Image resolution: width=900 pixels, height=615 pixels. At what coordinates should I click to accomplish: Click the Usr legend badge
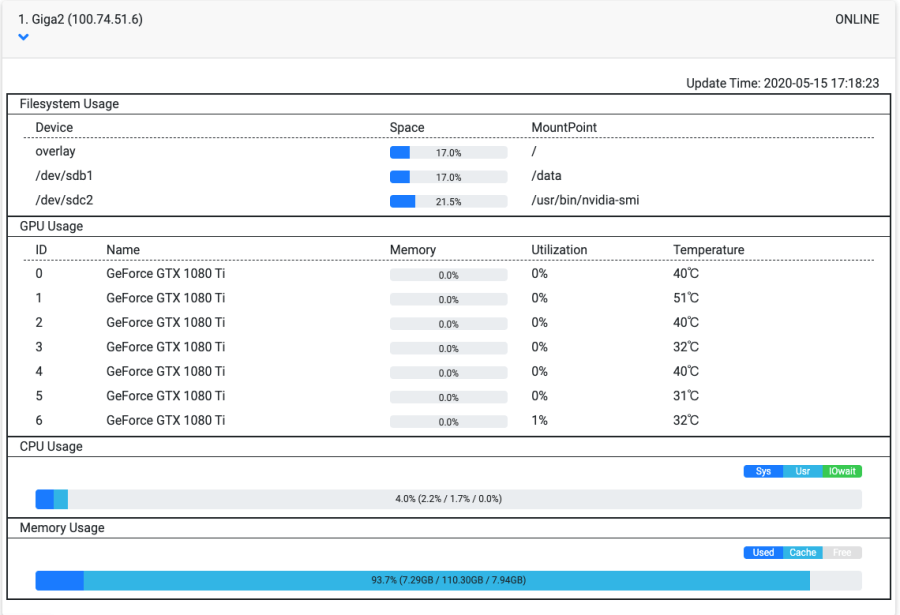pos(802,471)
